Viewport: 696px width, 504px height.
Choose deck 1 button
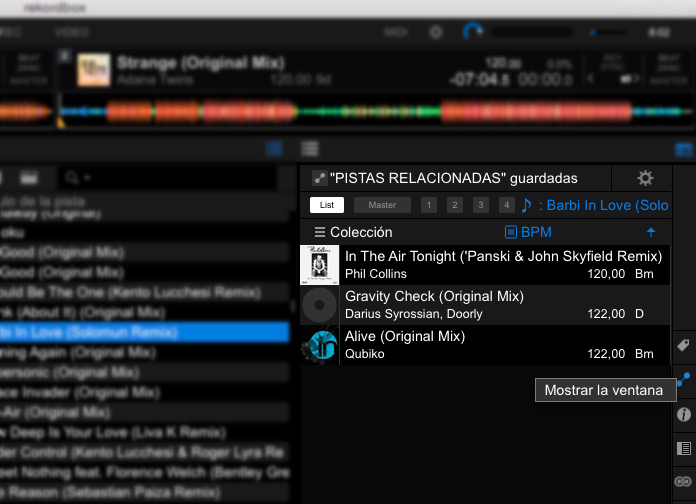(429, 205)
